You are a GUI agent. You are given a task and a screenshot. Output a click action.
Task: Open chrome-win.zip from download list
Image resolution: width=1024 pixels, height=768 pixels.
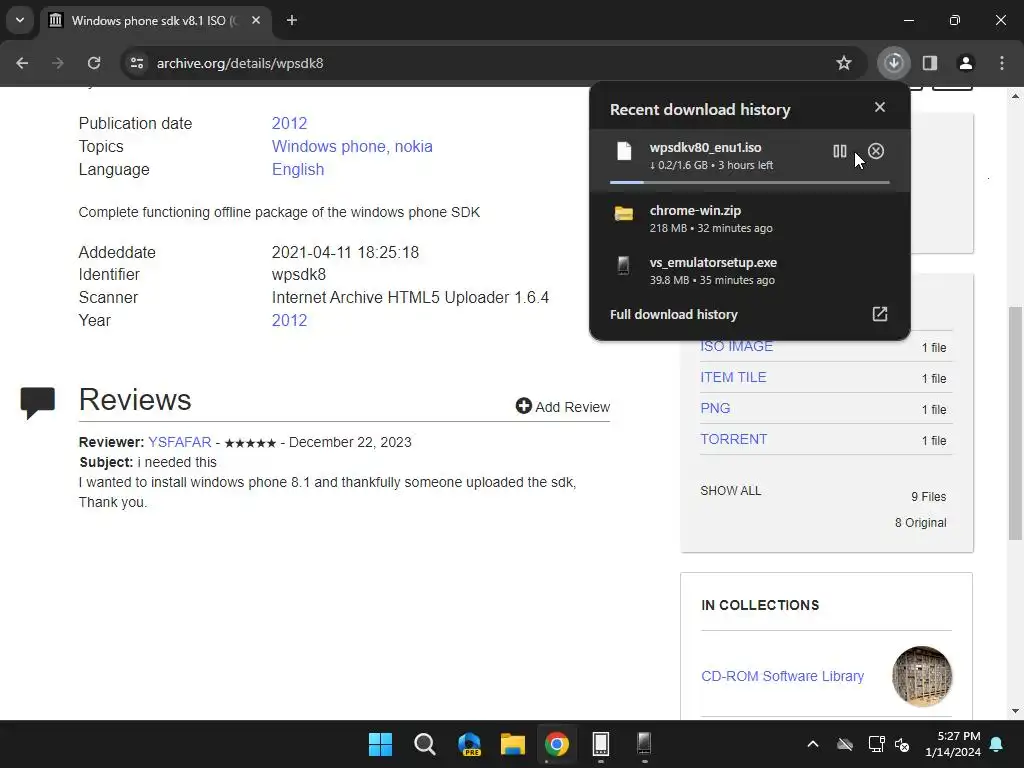750,219
